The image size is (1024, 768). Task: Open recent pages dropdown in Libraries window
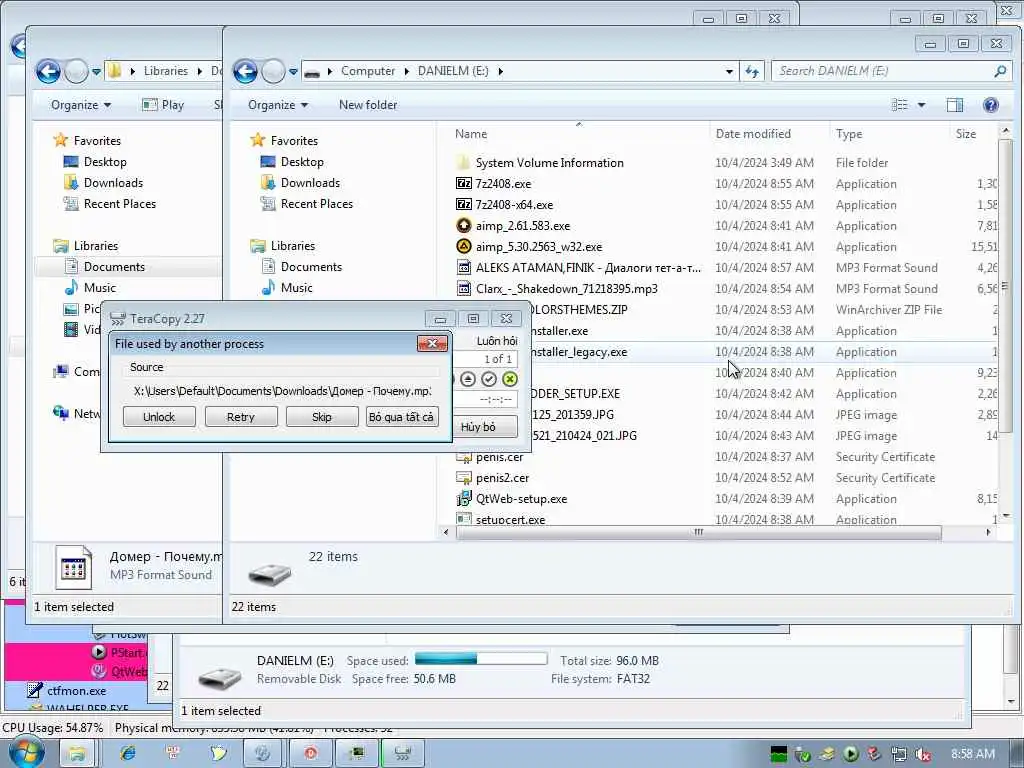(x=96, y=71)
